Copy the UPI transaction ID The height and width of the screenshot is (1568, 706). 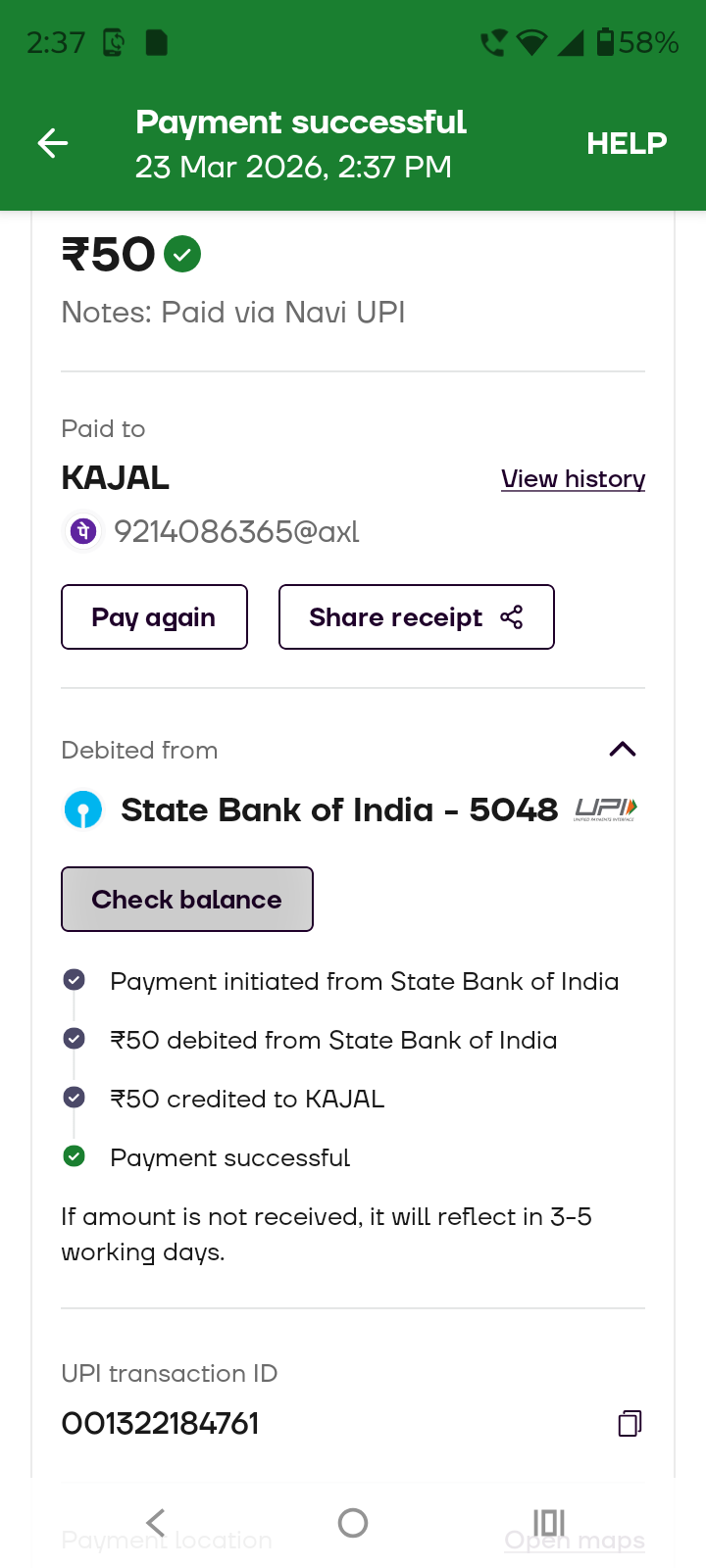tap(630, 1423)
